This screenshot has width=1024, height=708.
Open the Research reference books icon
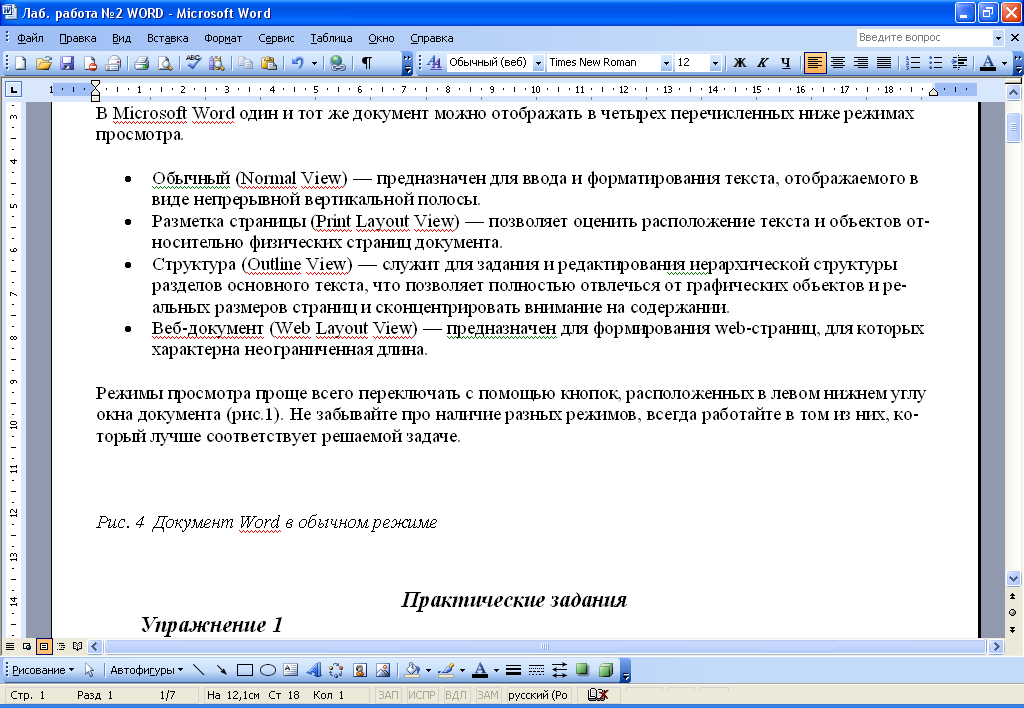tap(216, 63)
